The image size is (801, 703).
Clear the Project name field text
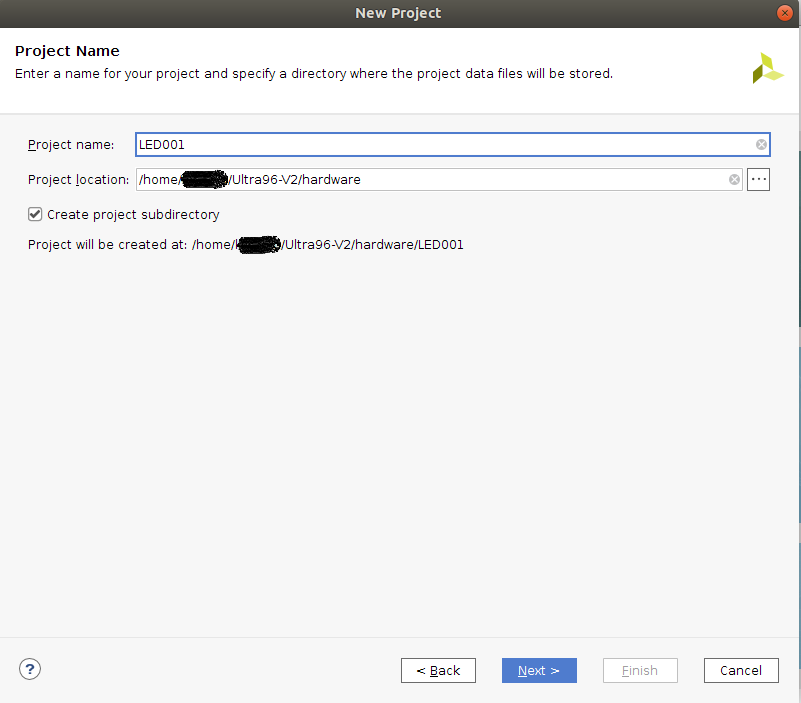click(761, 145)
